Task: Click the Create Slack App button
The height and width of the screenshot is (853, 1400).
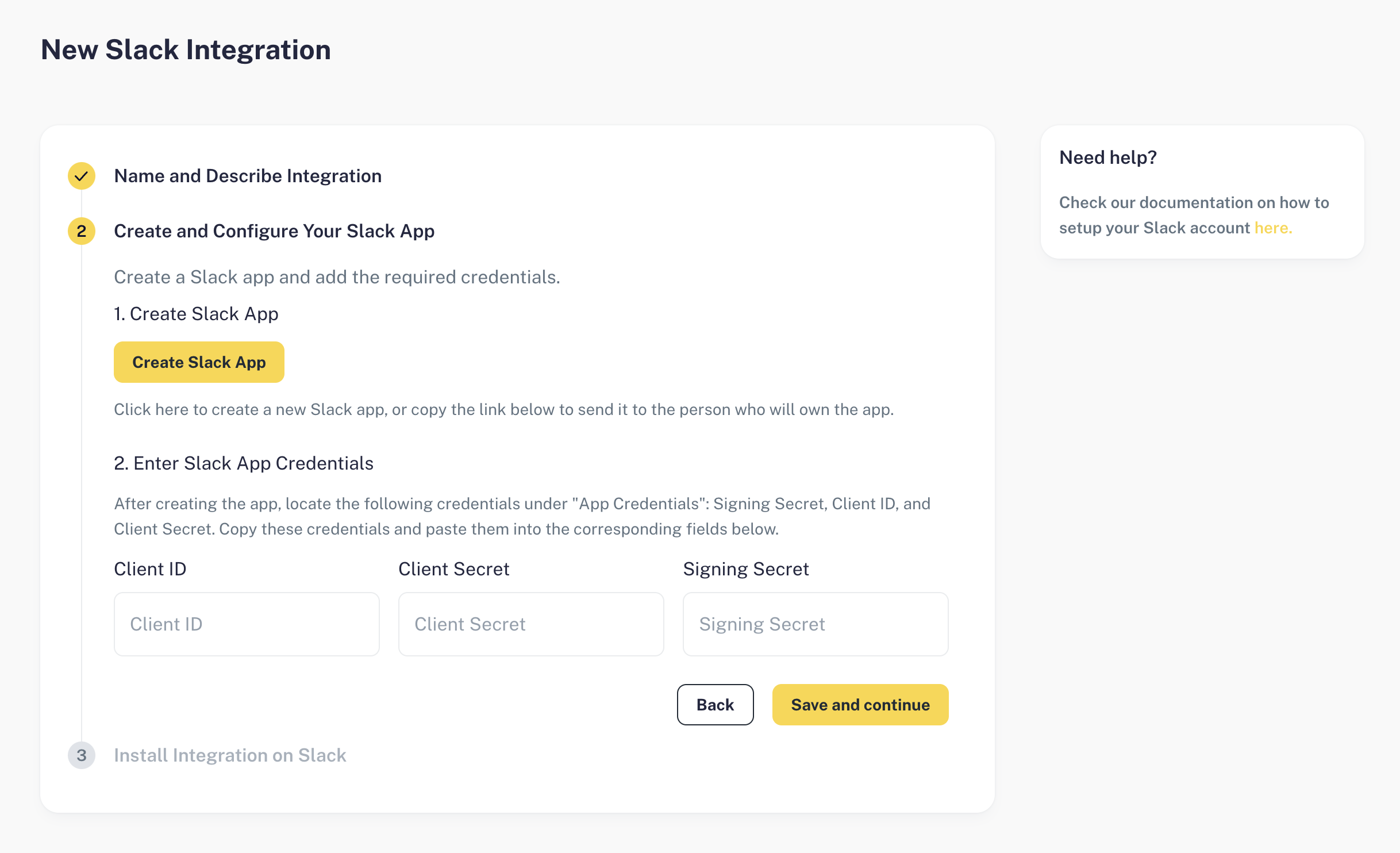Action: [199, 362]
